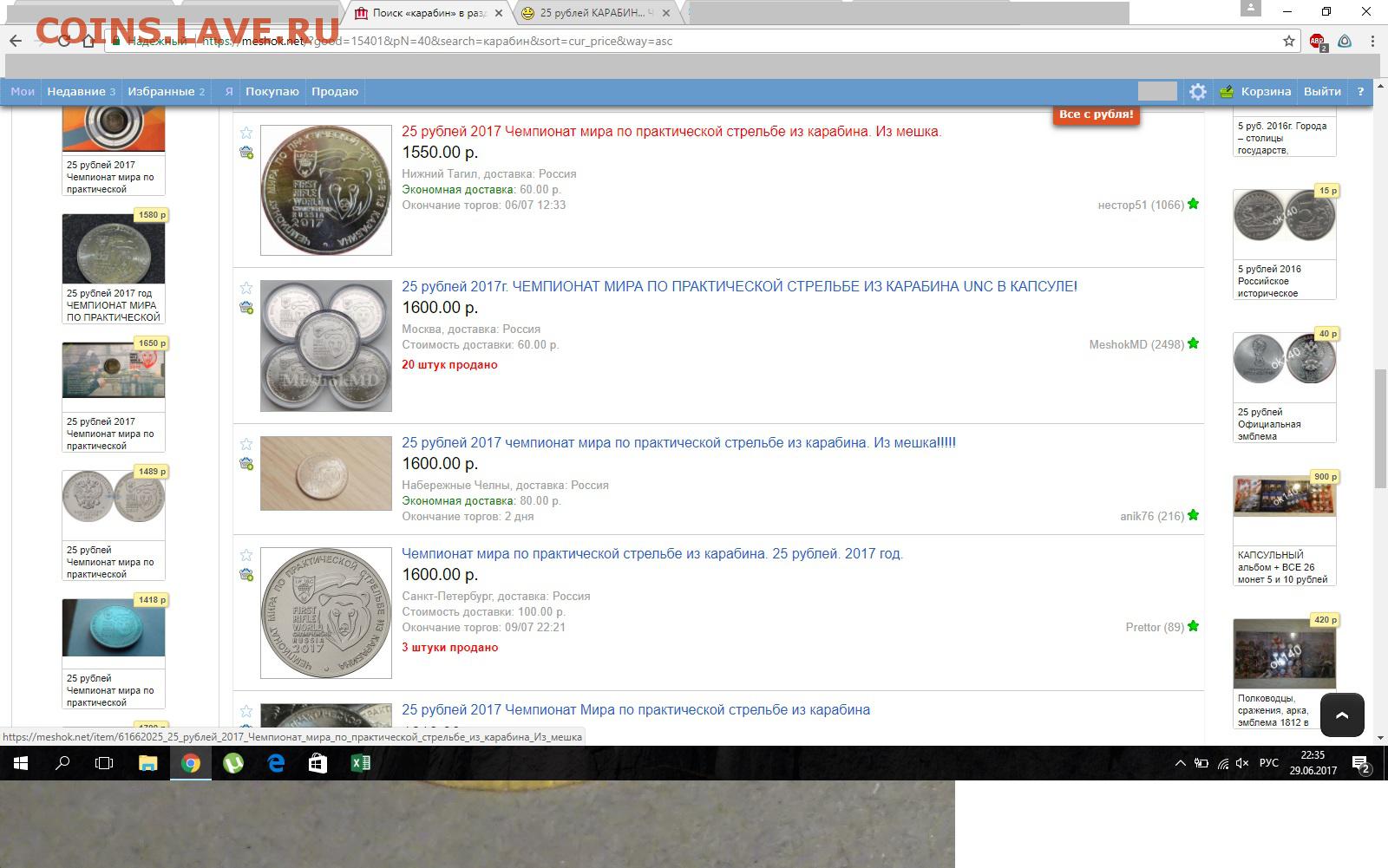Open File Explorer from the taskbar
Screen dimensions: 1388x868
coord(147,763)
